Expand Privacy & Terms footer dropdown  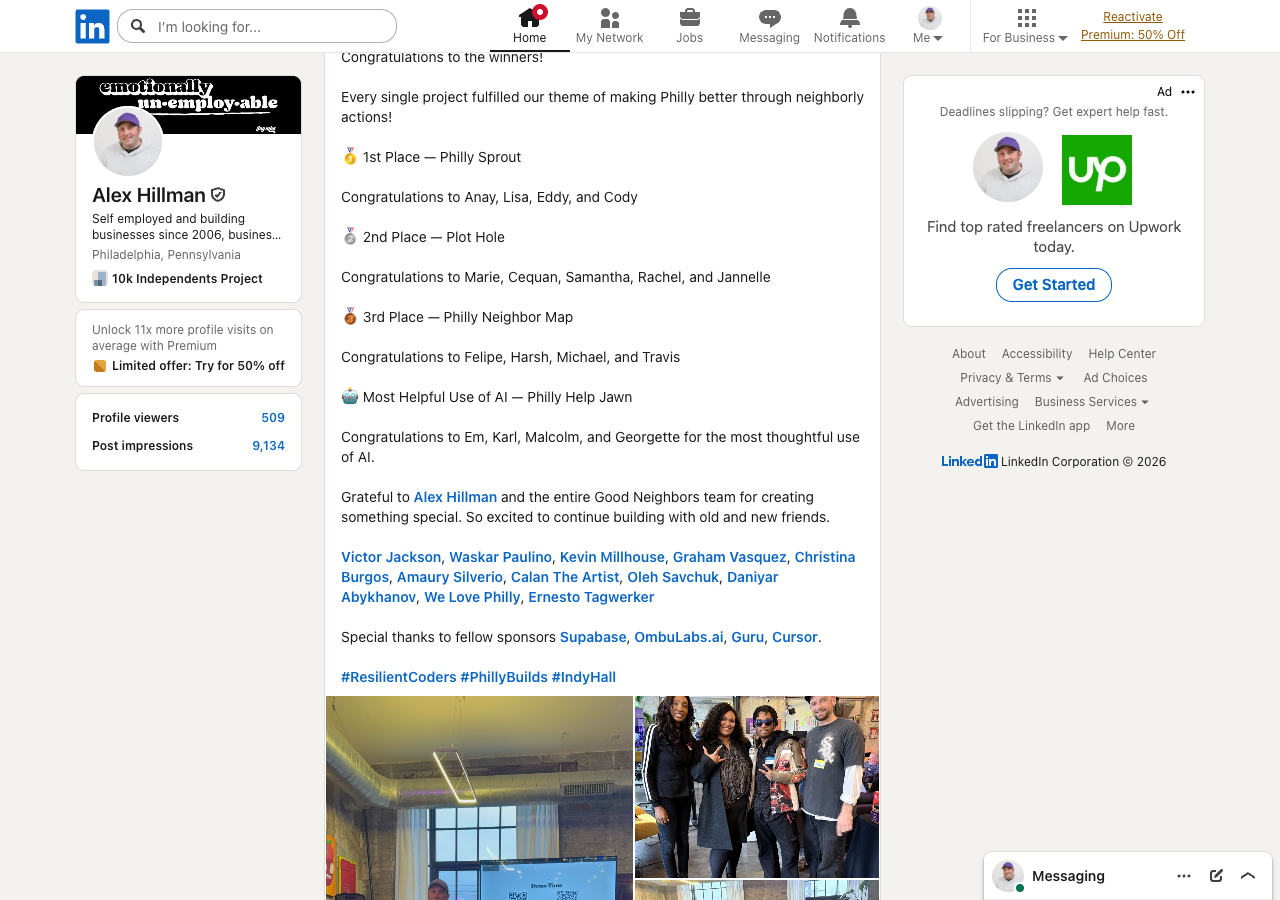tap(1011, 378)
